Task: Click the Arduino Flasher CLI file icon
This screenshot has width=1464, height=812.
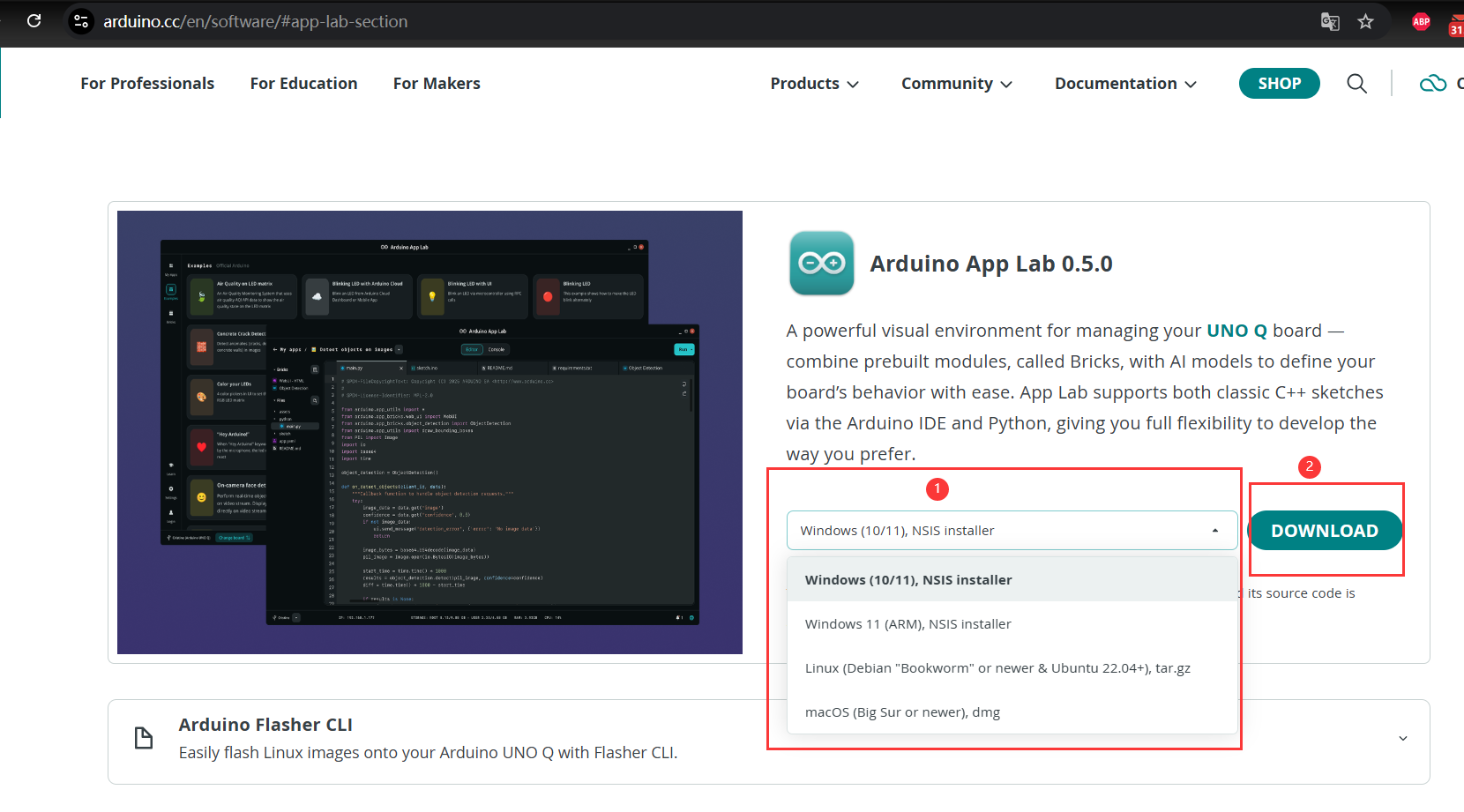Action: (143, 738)
